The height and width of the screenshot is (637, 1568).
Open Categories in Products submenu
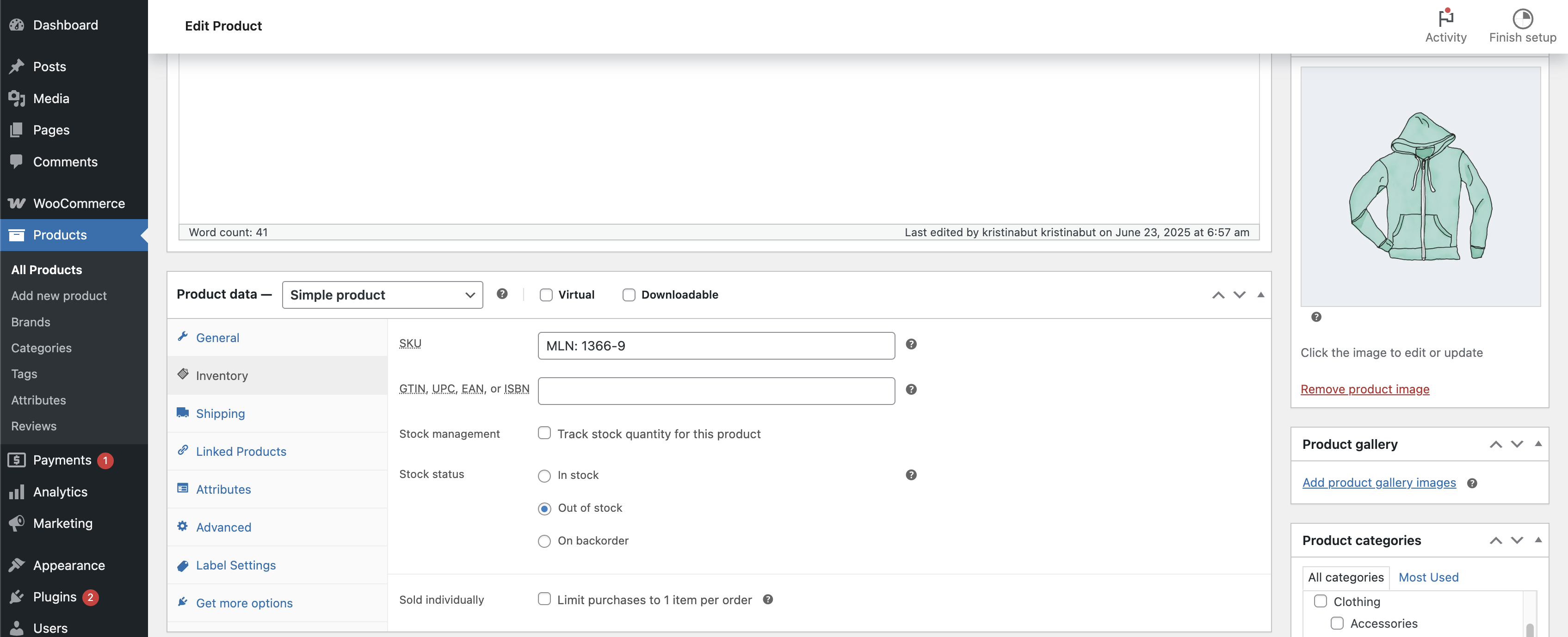(x=41, y=348)
